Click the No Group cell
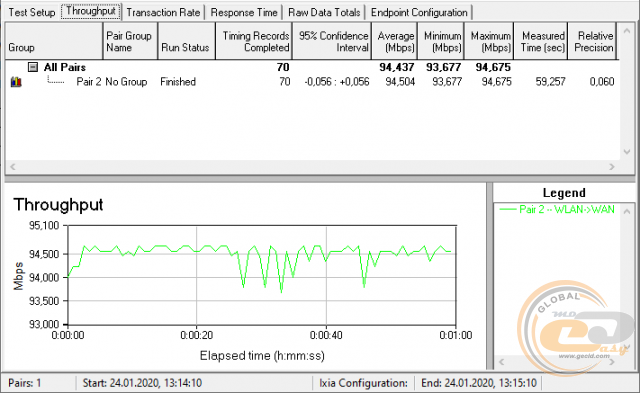The height and width of the screenshot is (393, 640). [x=126, y=82]
